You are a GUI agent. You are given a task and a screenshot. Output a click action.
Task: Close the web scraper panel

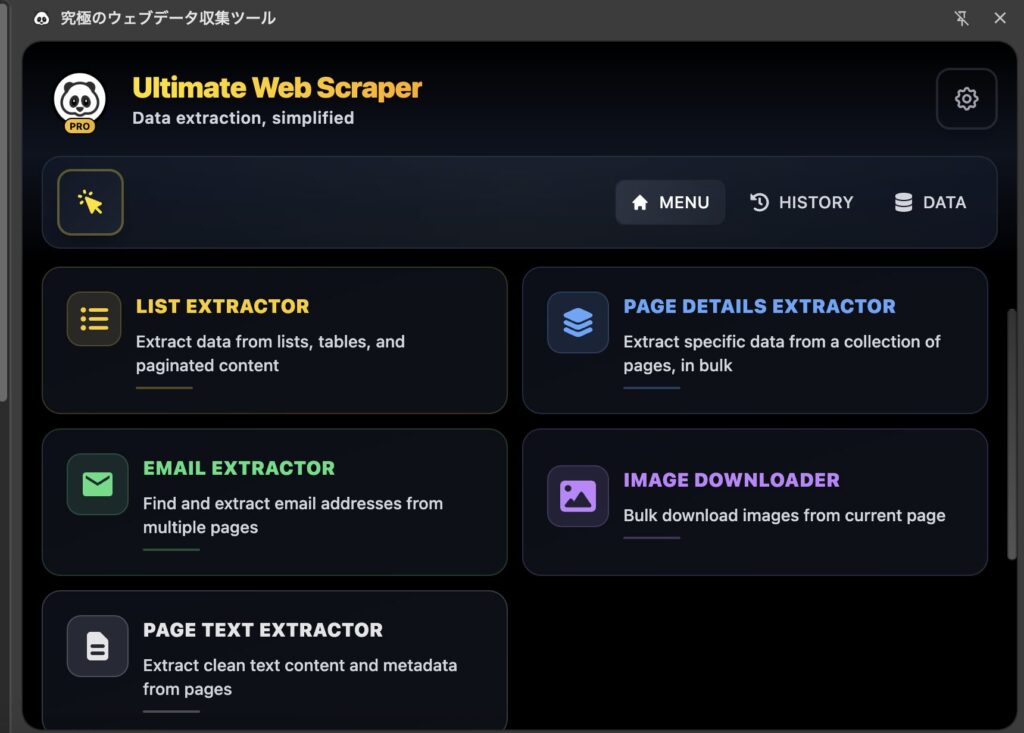[1000, 18]
